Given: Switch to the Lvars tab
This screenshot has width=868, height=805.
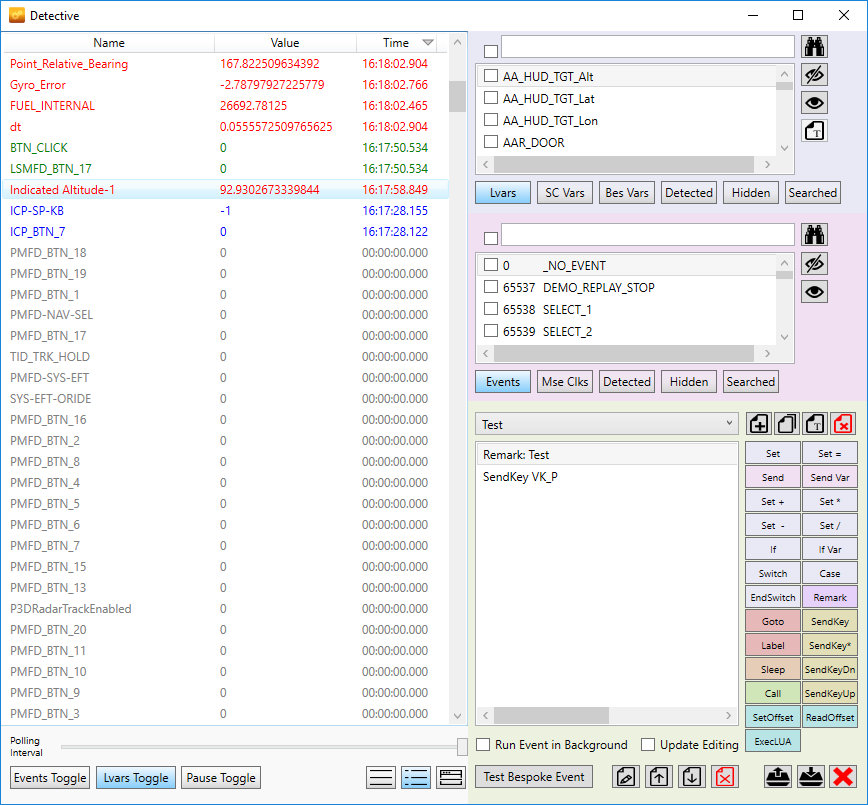Looking at the screenshot, I should coord(503,193).
